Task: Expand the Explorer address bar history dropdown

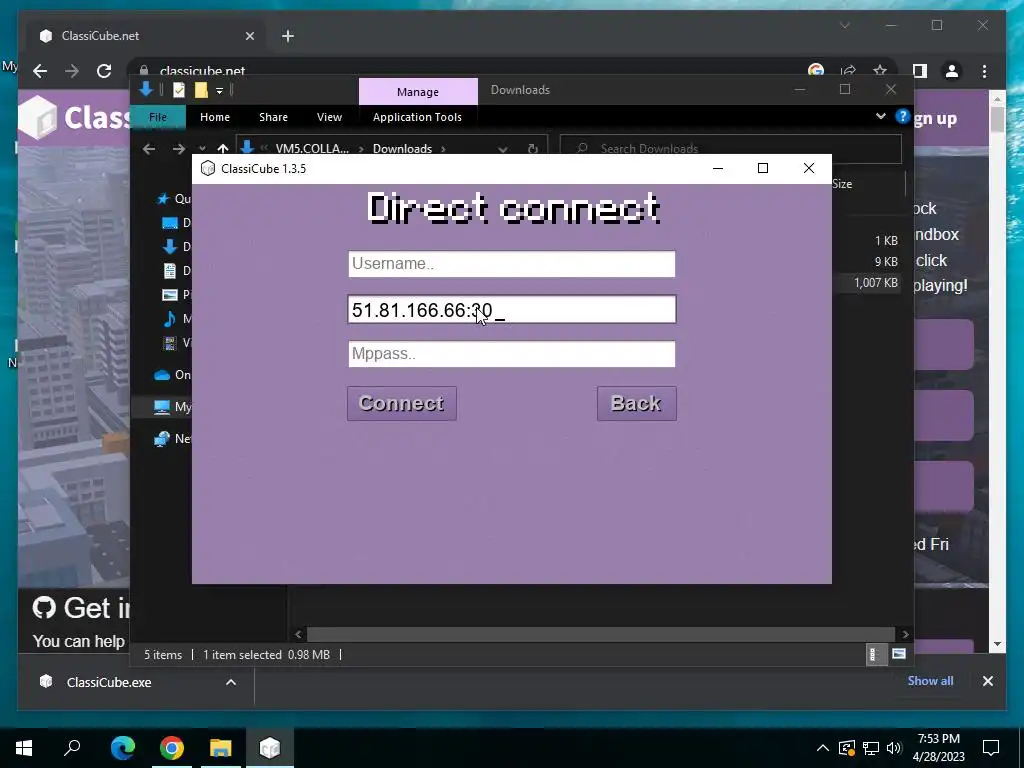Action: 502,149
